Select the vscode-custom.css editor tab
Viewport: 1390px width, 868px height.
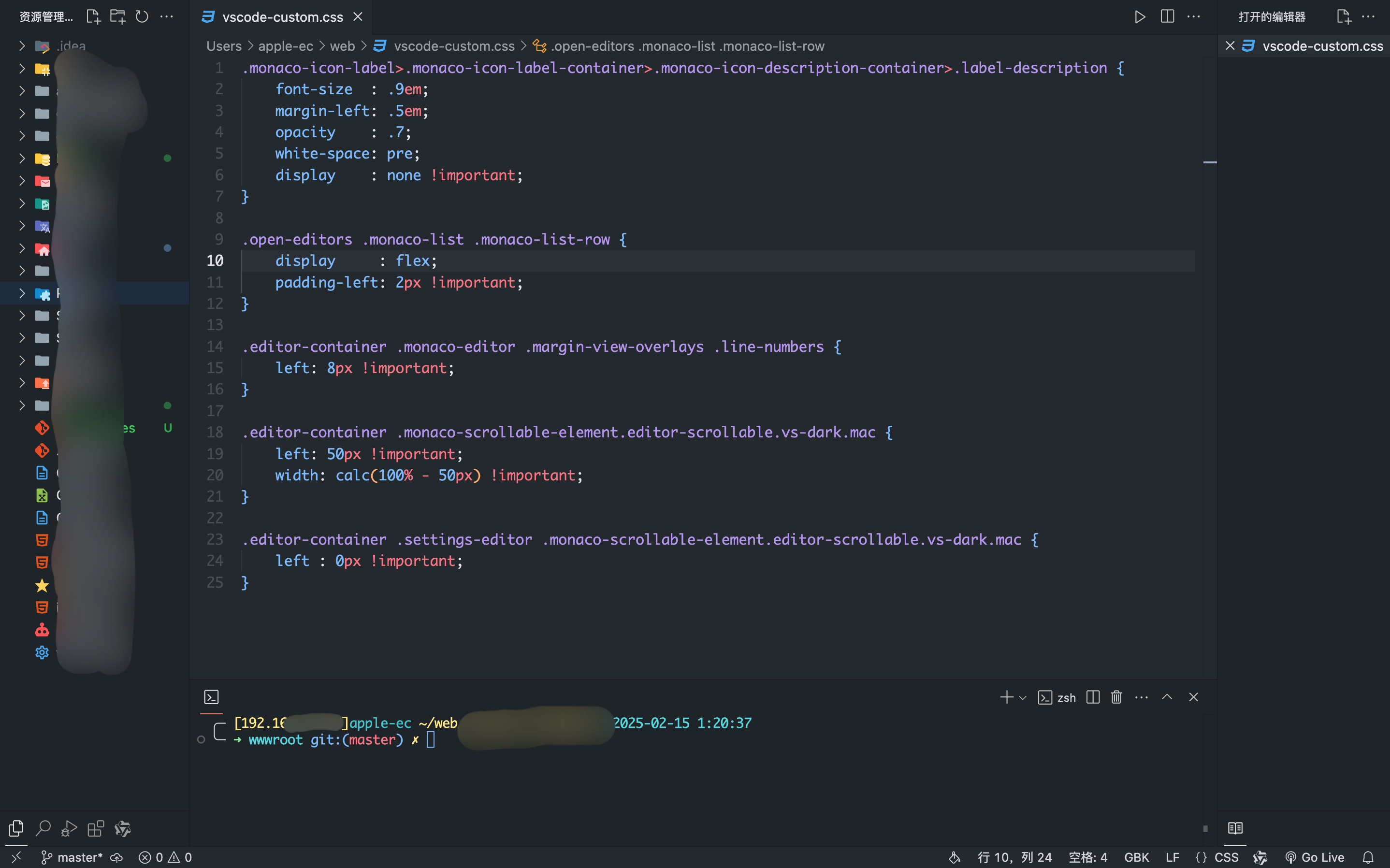[x=282, y=17]
